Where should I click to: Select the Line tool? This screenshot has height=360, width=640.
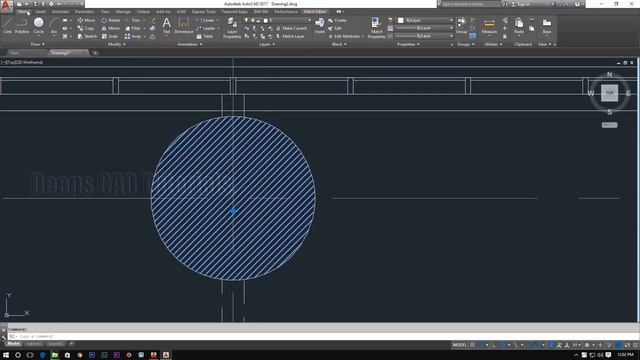tap(7, 25)
